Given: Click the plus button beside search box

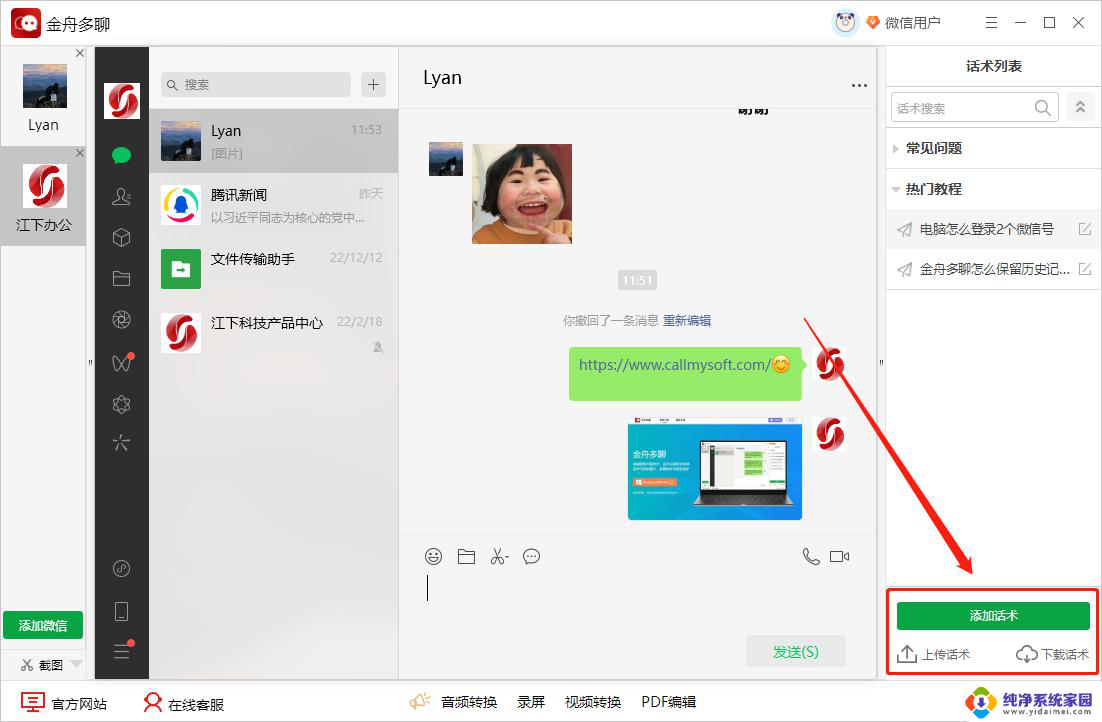Looking at the screenshot, I should coord(374,85).
